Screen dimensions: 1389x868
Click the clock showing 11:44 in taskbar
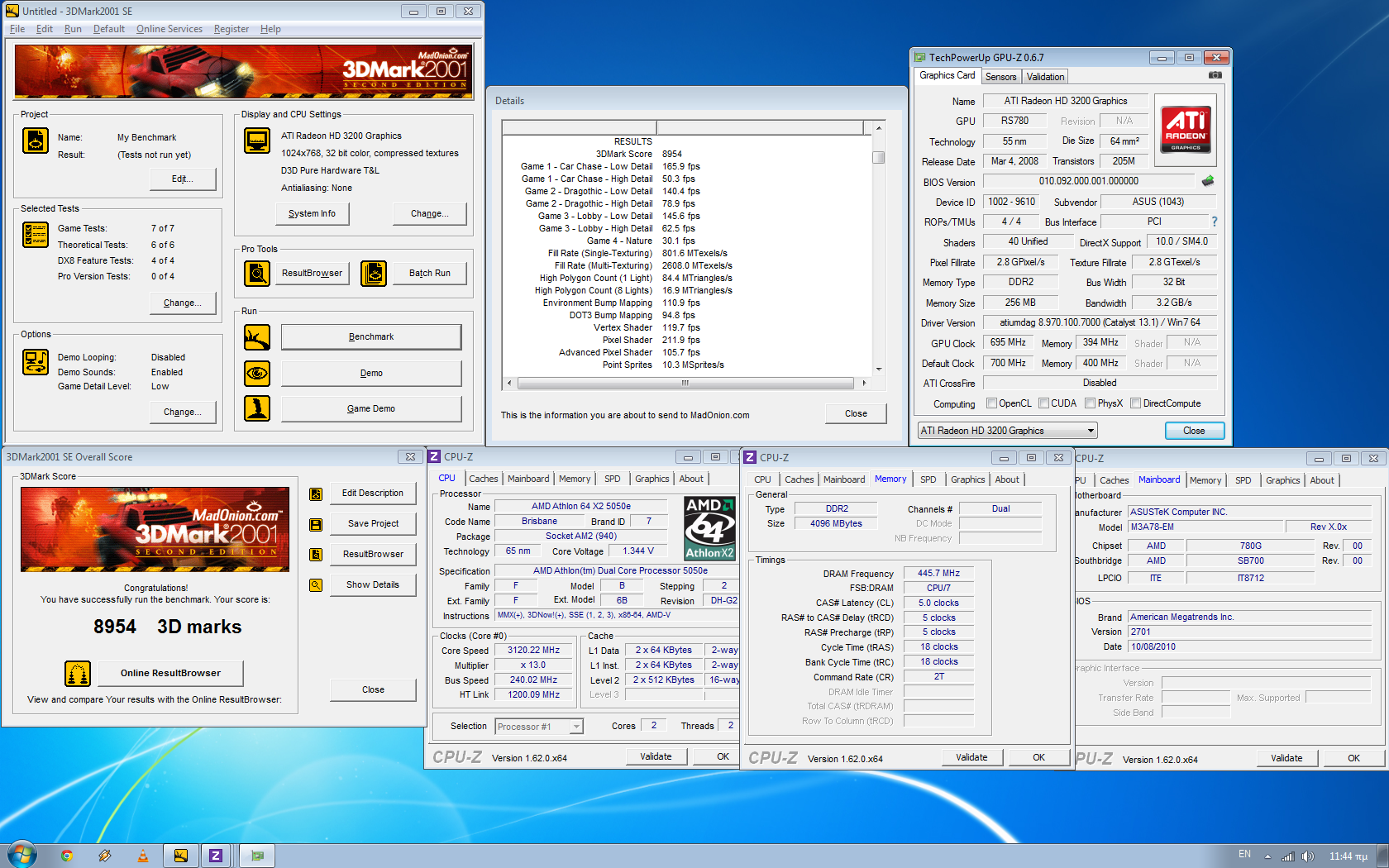[1348, 856]
